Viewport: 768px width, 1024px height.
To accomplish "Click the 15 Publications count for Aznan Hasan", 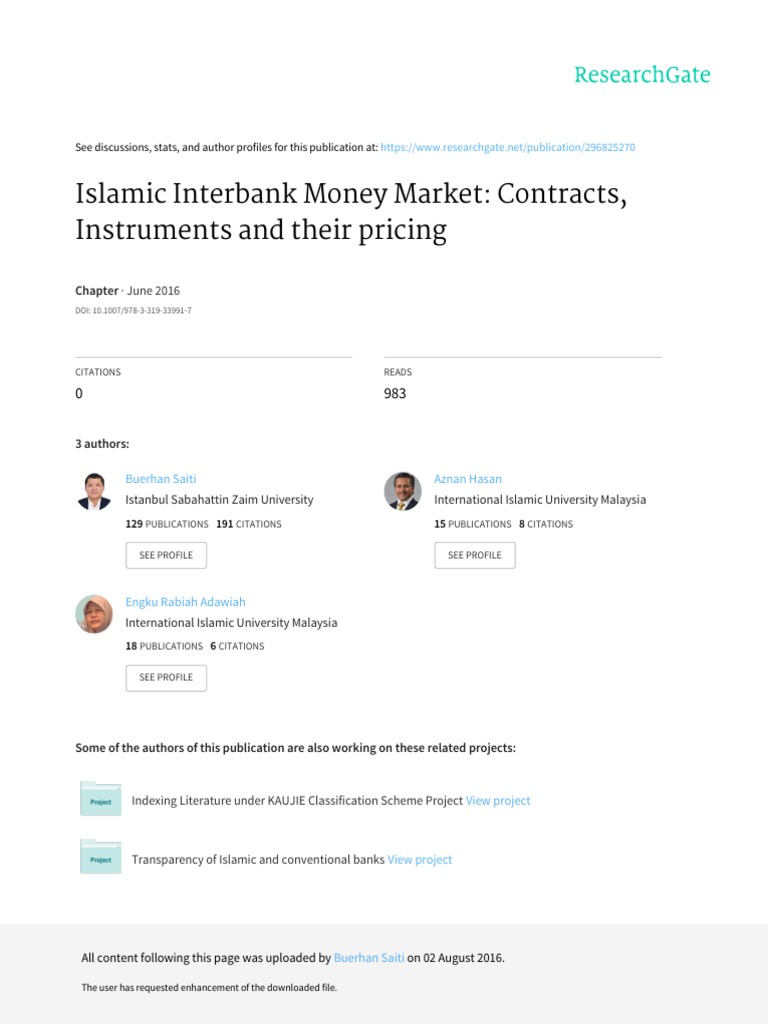I will [x=472, y=524].
